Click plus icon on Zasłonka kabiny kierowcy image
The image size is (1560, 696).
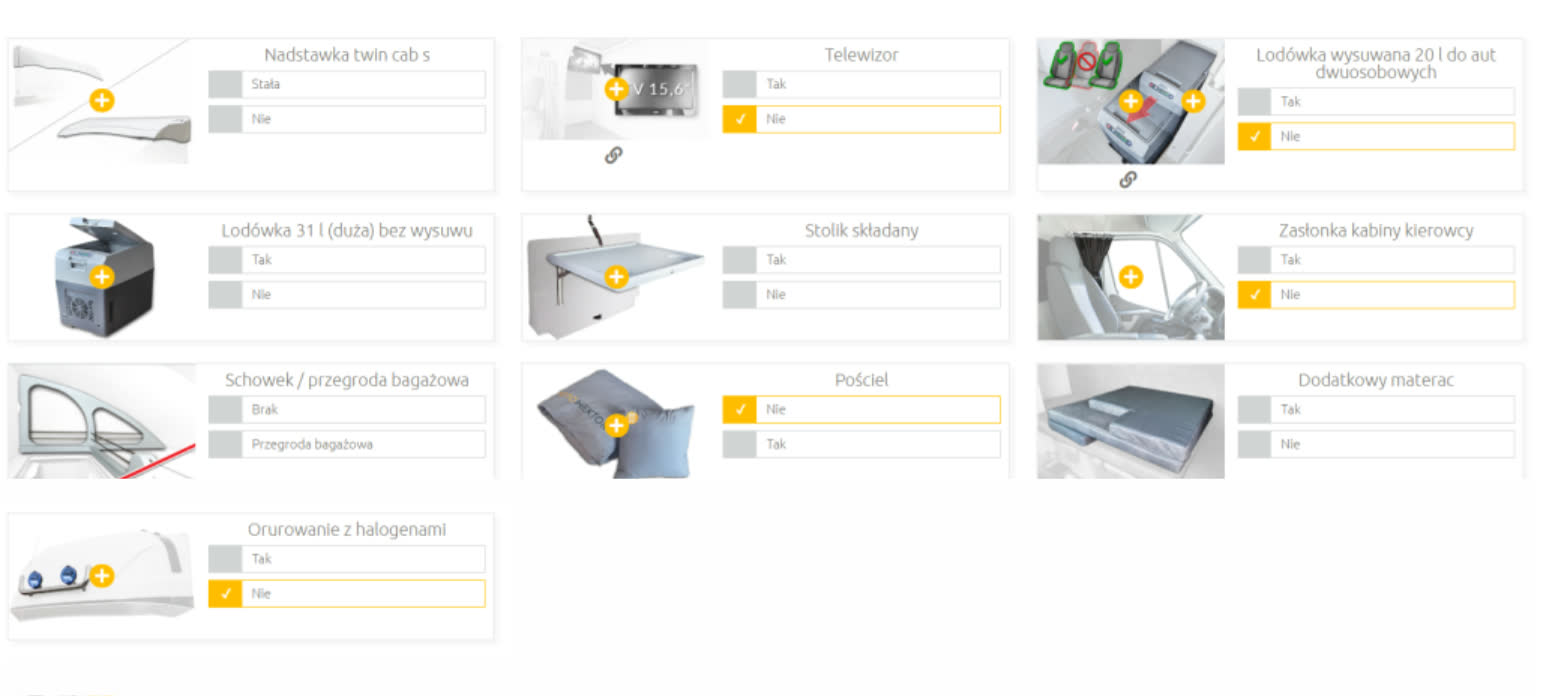tap(1131, 277)
